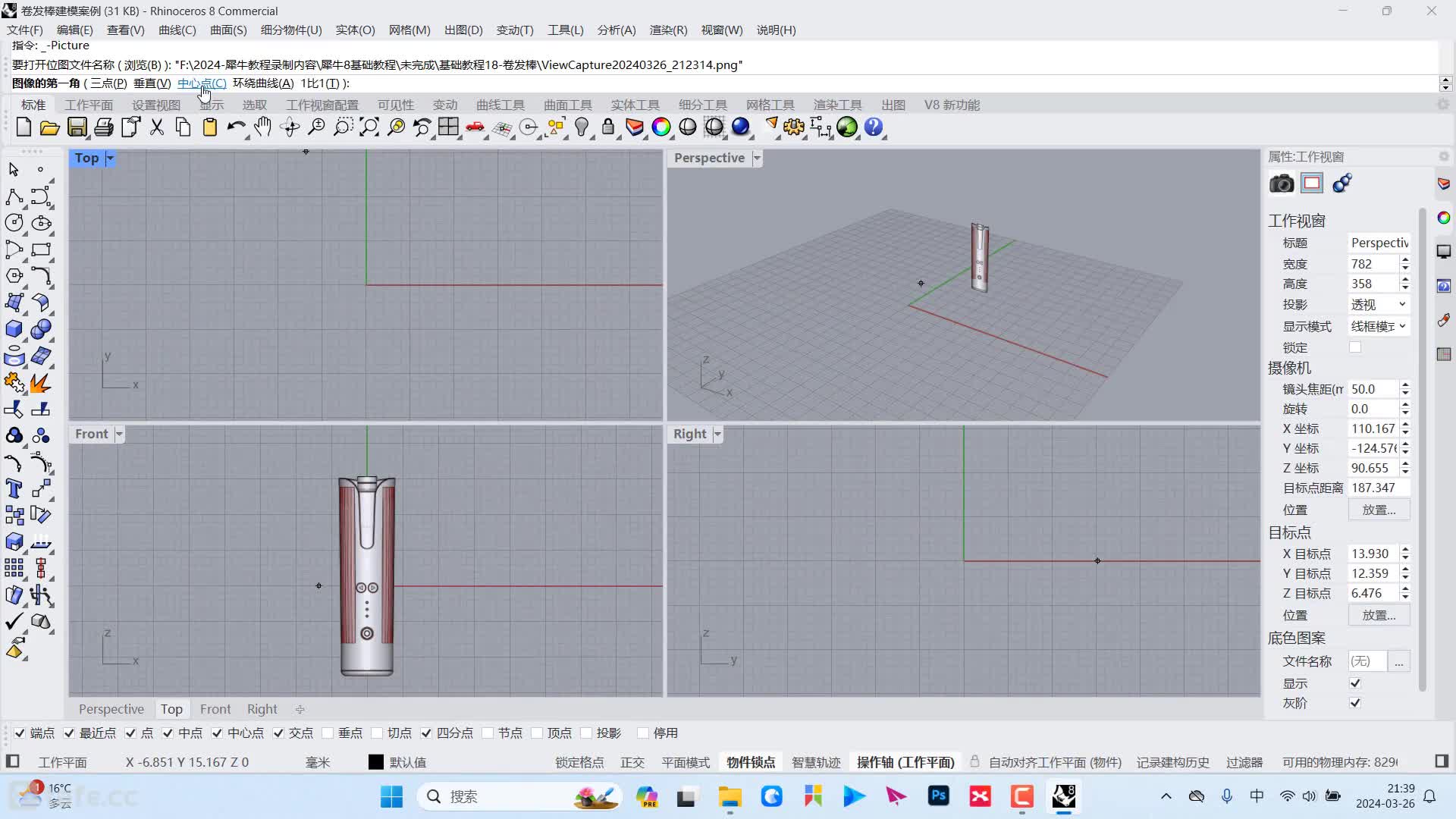Select the solid Box tool in sidebar
1456x819 pixels.
(x=14, y=329)
